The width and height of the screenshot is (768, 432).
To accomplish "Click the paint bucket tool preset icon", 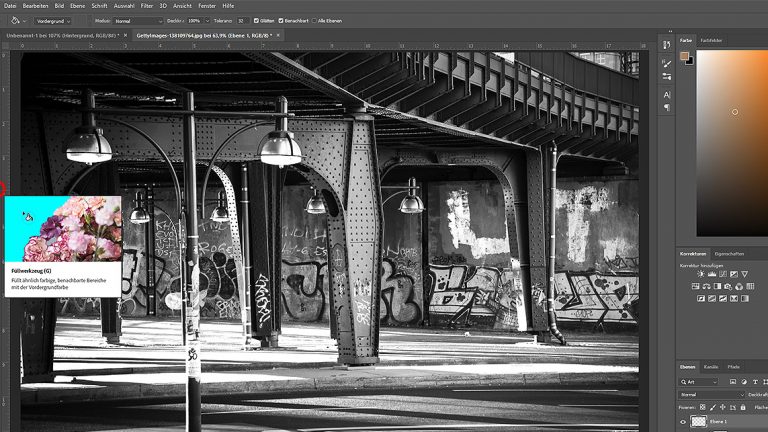I will tap(17, 20).
